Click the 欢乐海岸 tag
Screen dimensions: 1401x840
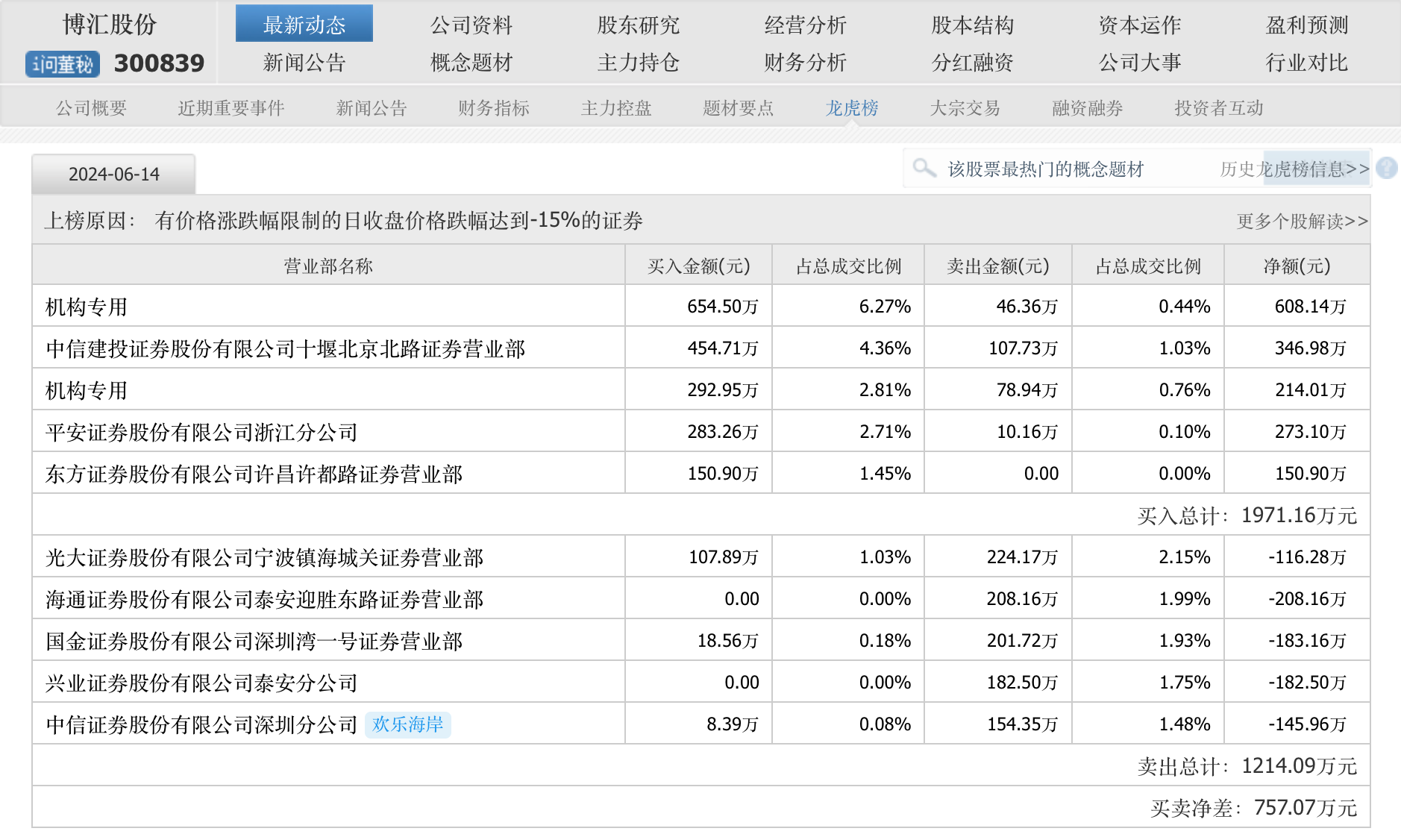pyautogui.click(x=407, y=724)
